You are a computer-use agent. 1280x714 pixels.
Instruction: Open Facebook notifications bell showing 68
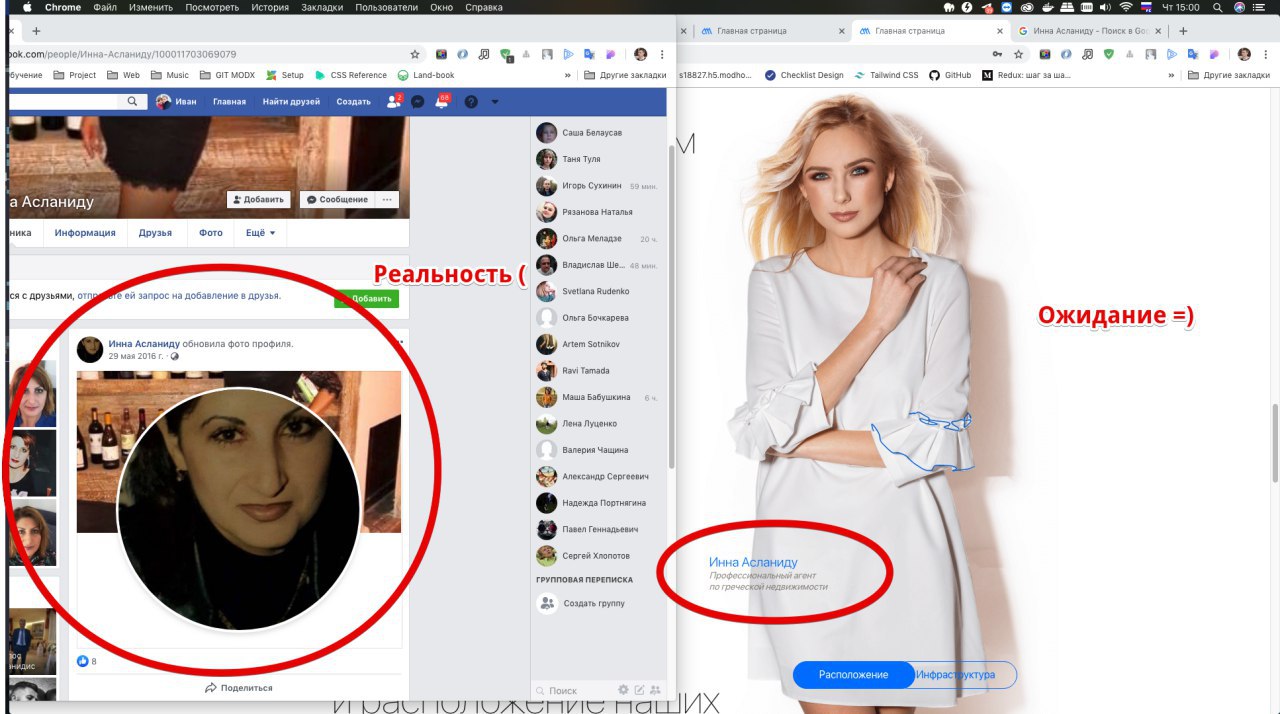tap(441, 101)
